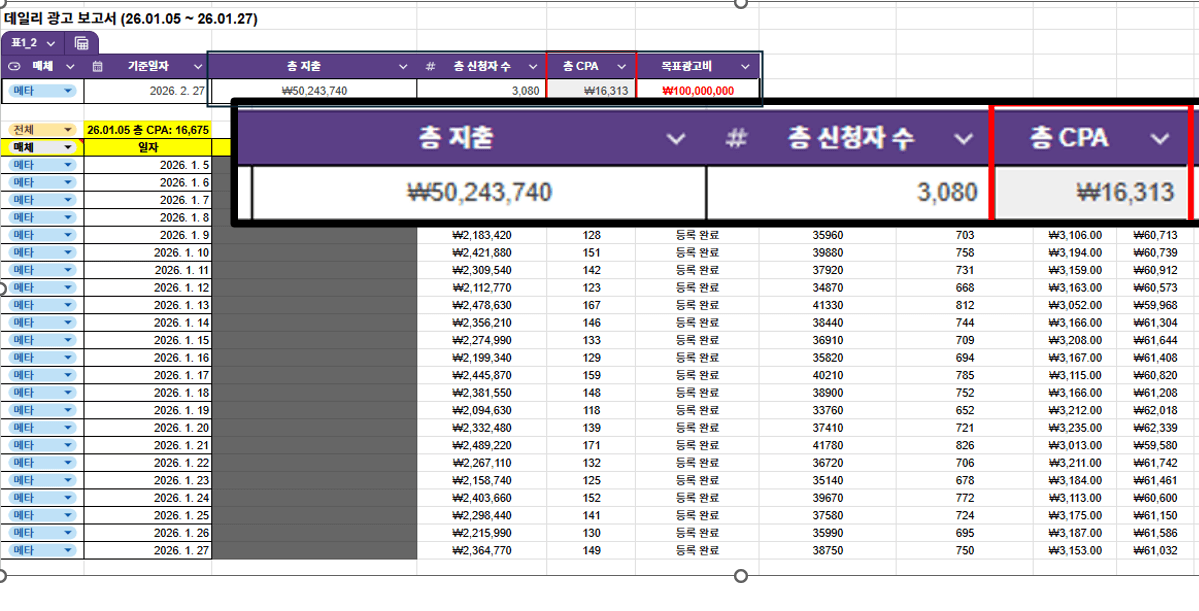
Task: Open the 메타 chip for 2026. 1. 27
Action: click(43, 550)
